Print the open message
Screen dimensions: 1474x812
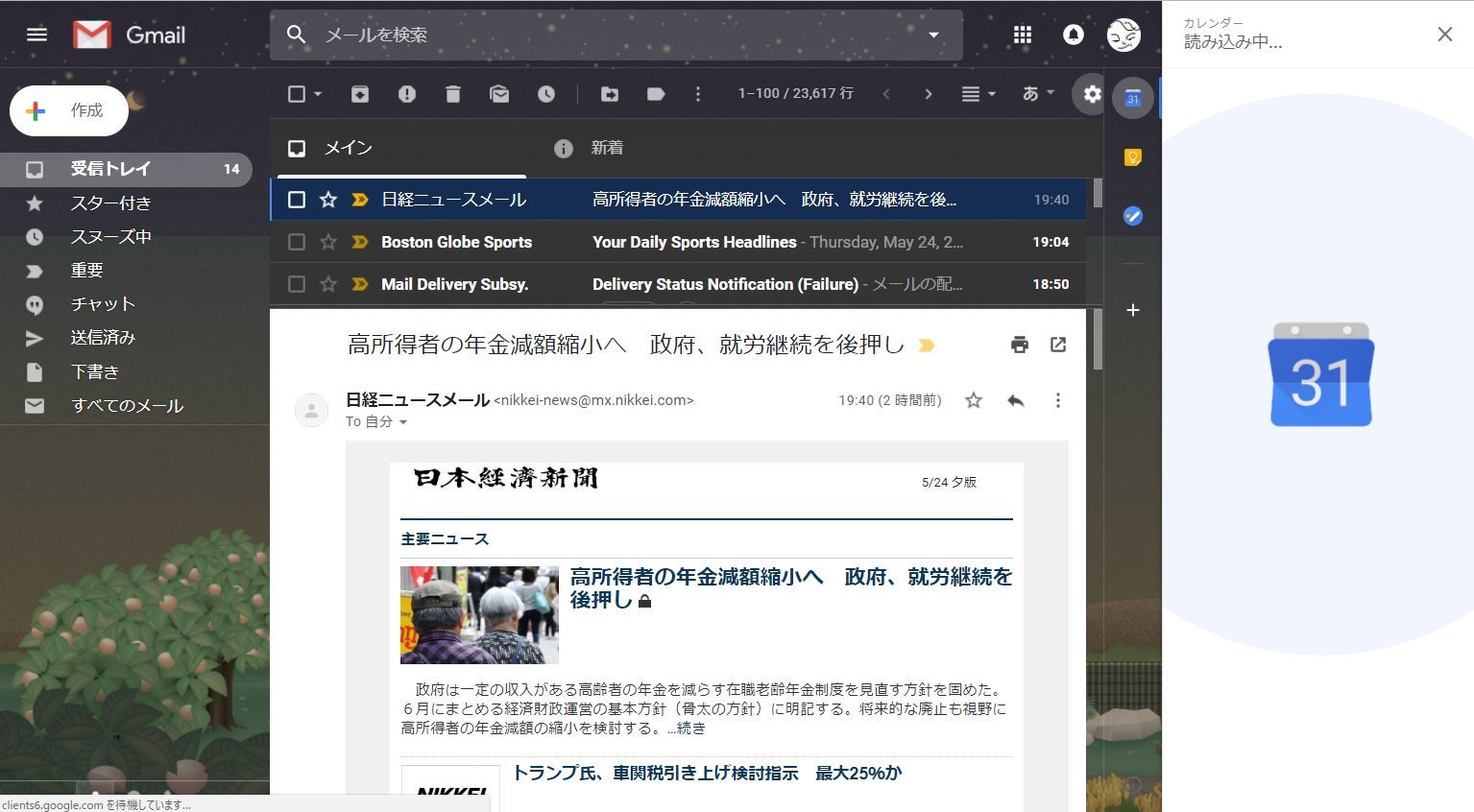(1020, 345)
